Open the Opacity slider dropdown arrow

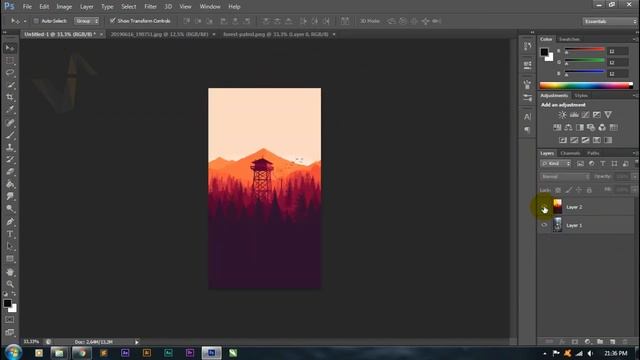(634, 177)
